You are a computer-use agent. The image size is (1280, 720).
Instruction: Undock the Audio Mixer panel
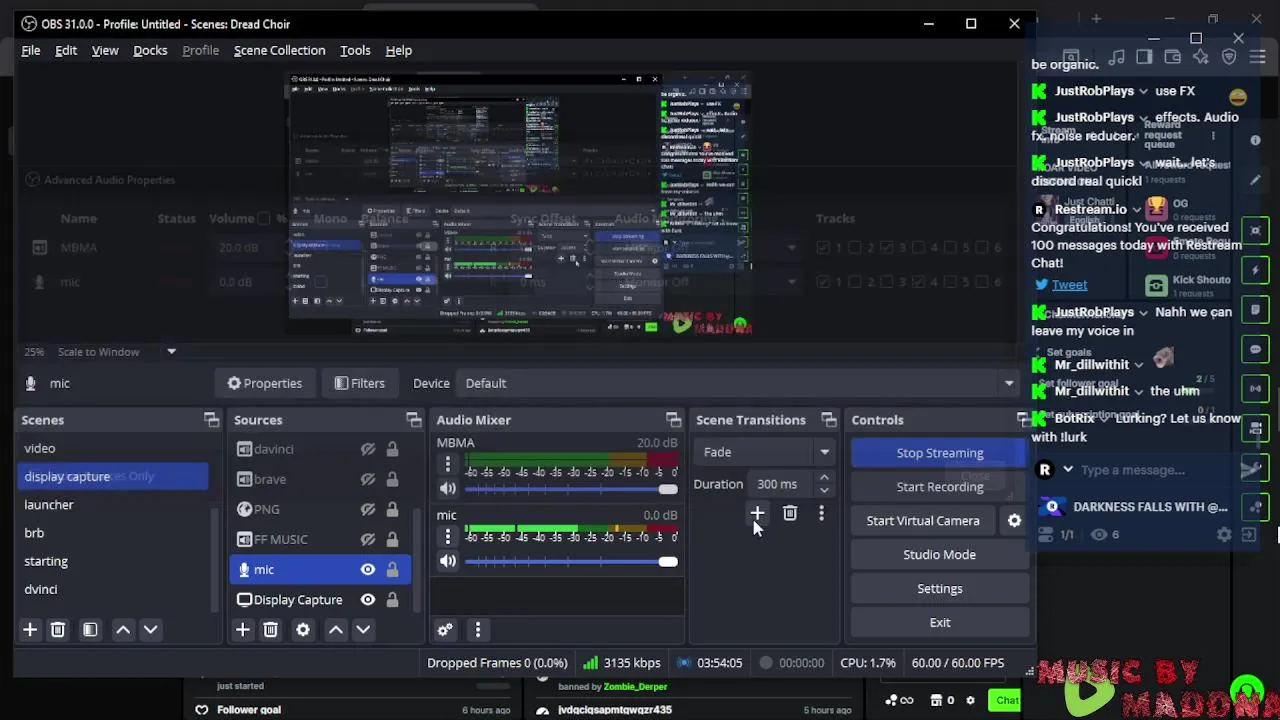click(673, 420)
